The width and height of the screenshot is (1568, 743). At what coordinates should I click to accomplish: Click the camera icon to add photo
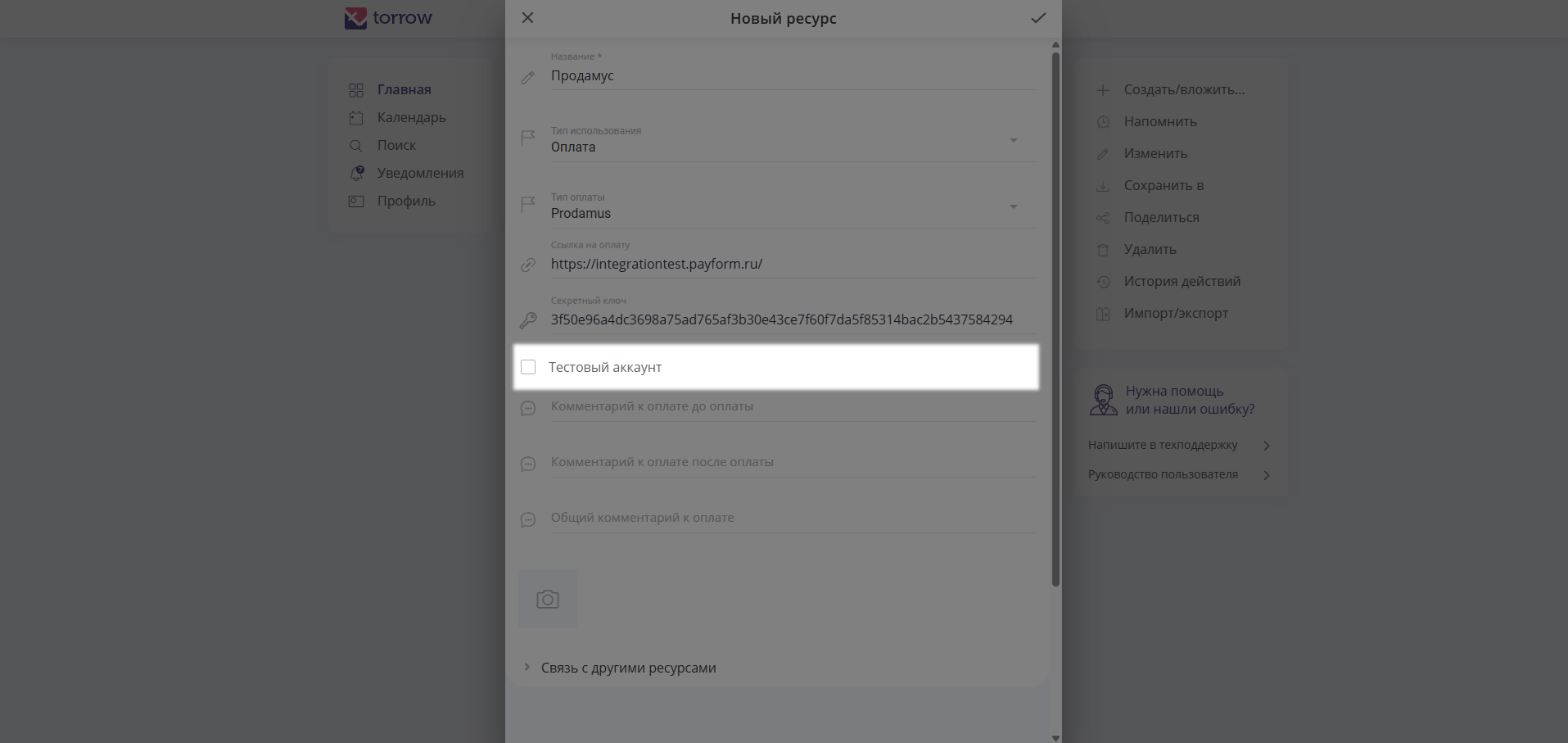coord(548,599)
